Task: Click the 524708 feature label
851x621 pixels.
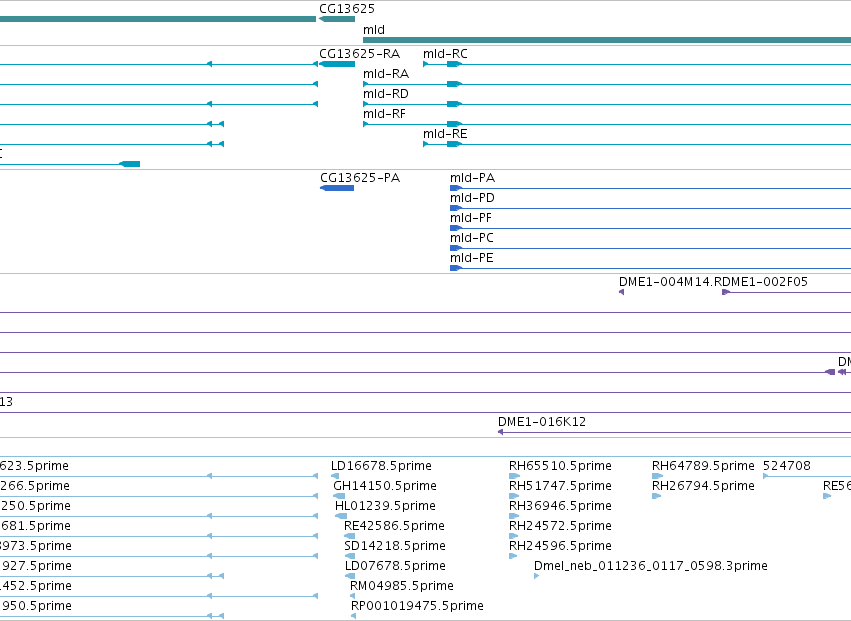Action: coord(786,466)
